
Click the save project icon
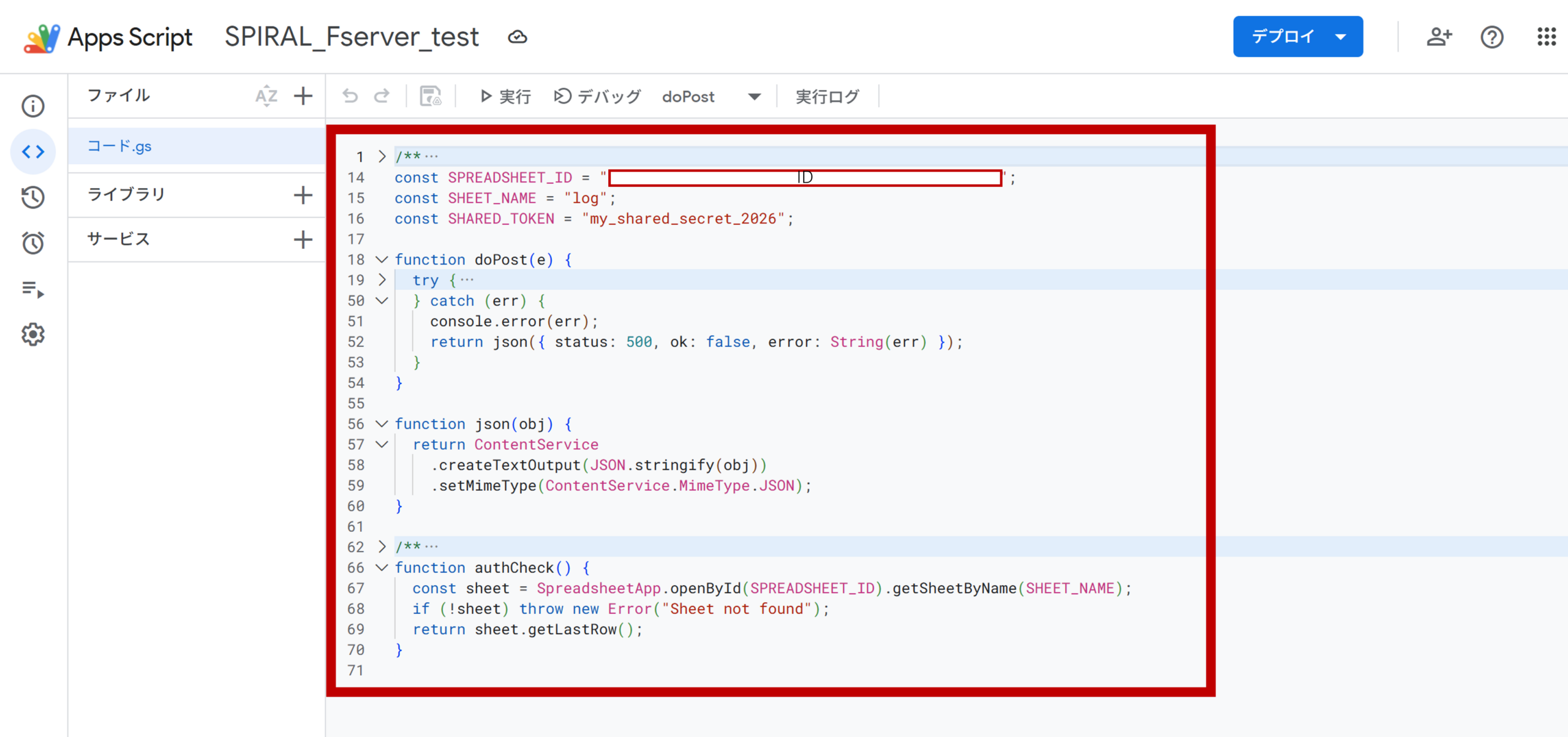click(x=431, y=96)
